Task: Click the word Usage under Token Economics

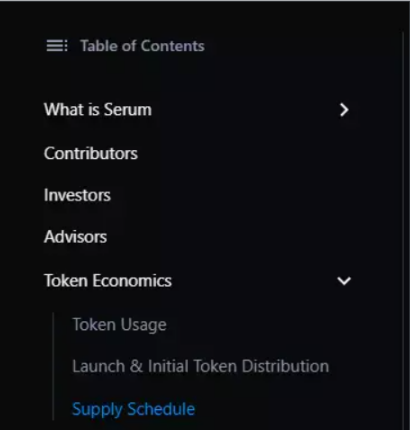Action: tap(143, 325)
